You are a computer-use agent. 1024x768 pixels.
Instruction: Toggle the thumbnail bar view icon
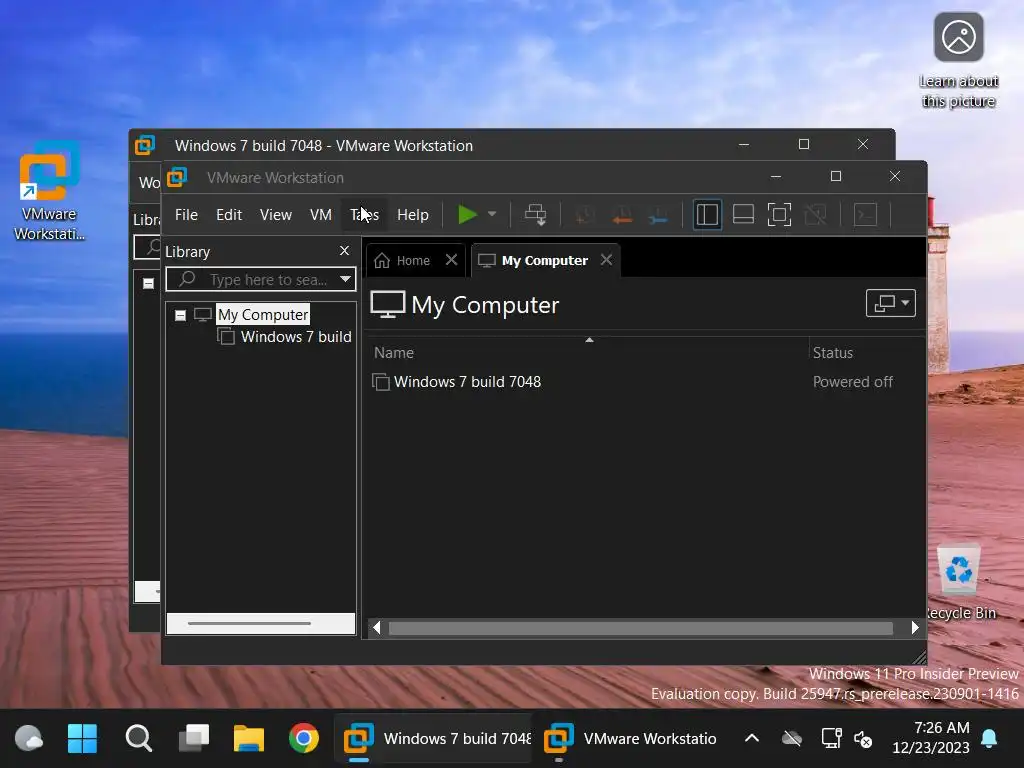coord(743,214)
